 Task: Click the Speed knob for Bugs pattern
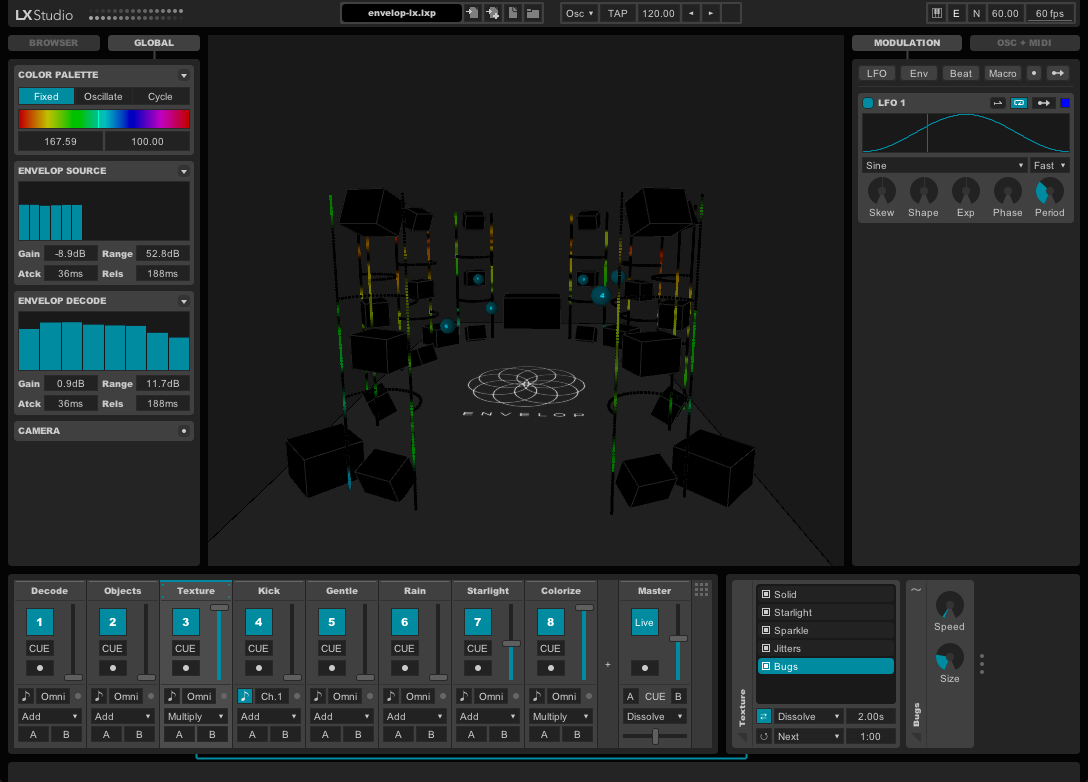pyautogui.click(x=949, y=605)
